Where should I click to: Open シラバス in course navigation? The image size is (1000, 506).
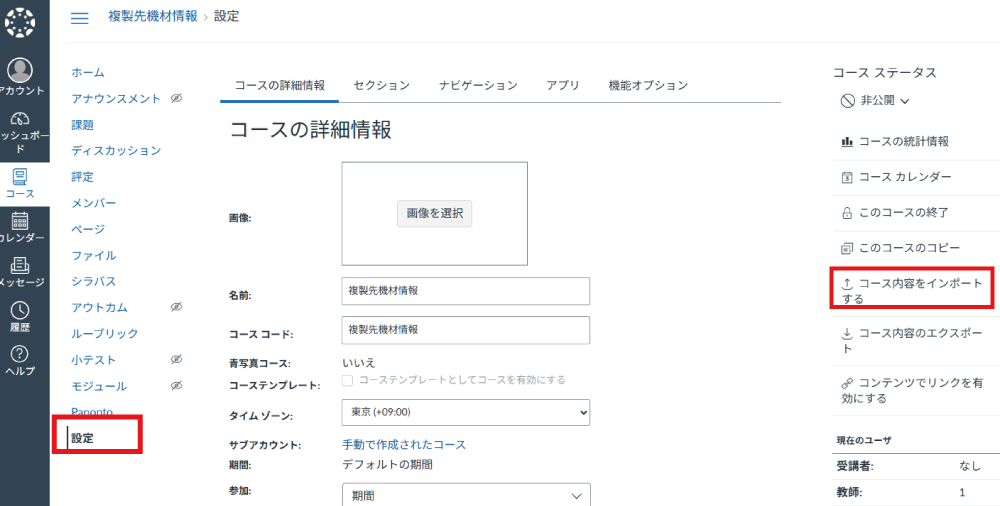[x=94, y=281]
